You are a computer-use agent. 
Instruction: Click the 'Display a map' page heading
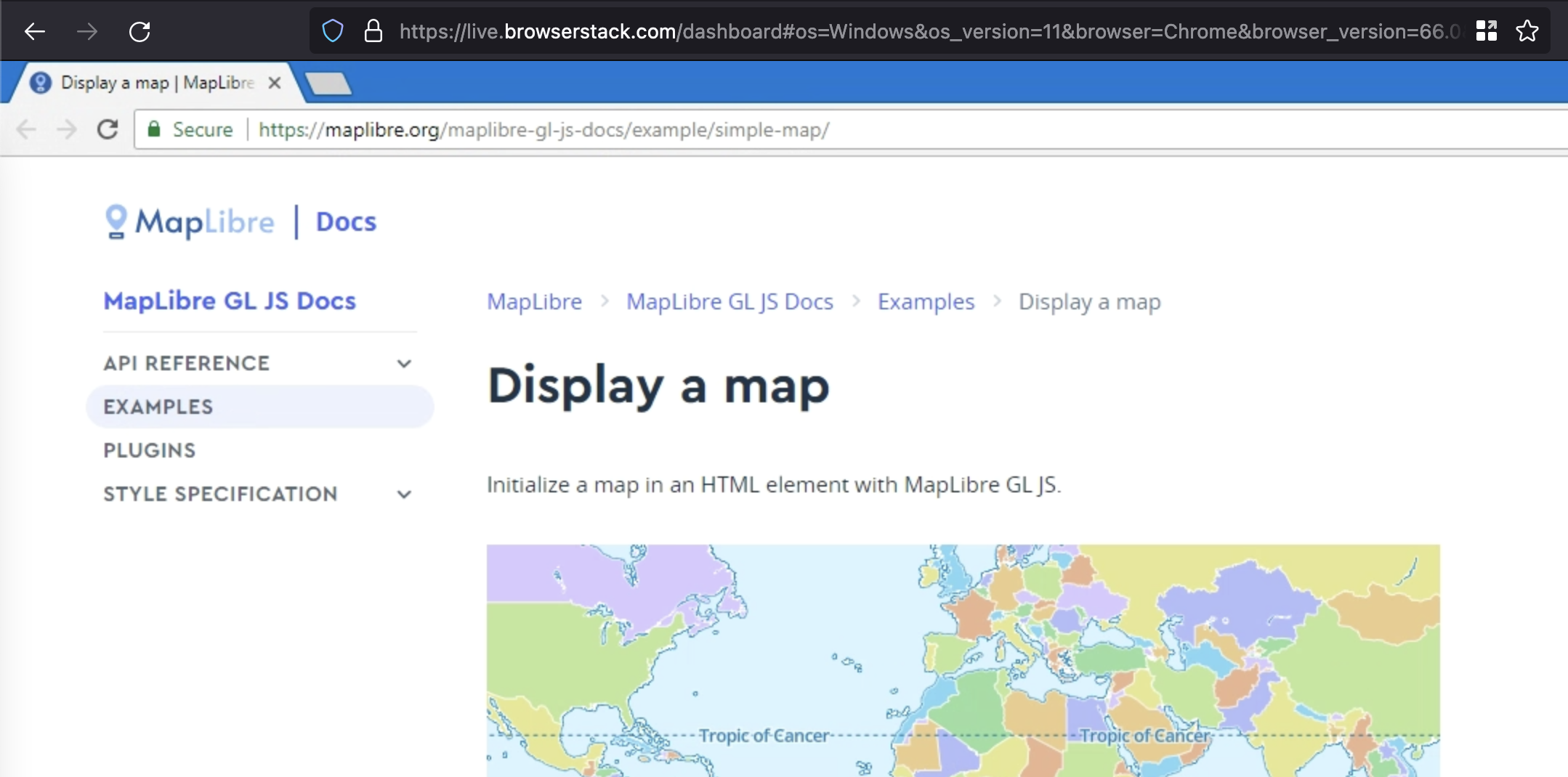[x=658, y=386]
